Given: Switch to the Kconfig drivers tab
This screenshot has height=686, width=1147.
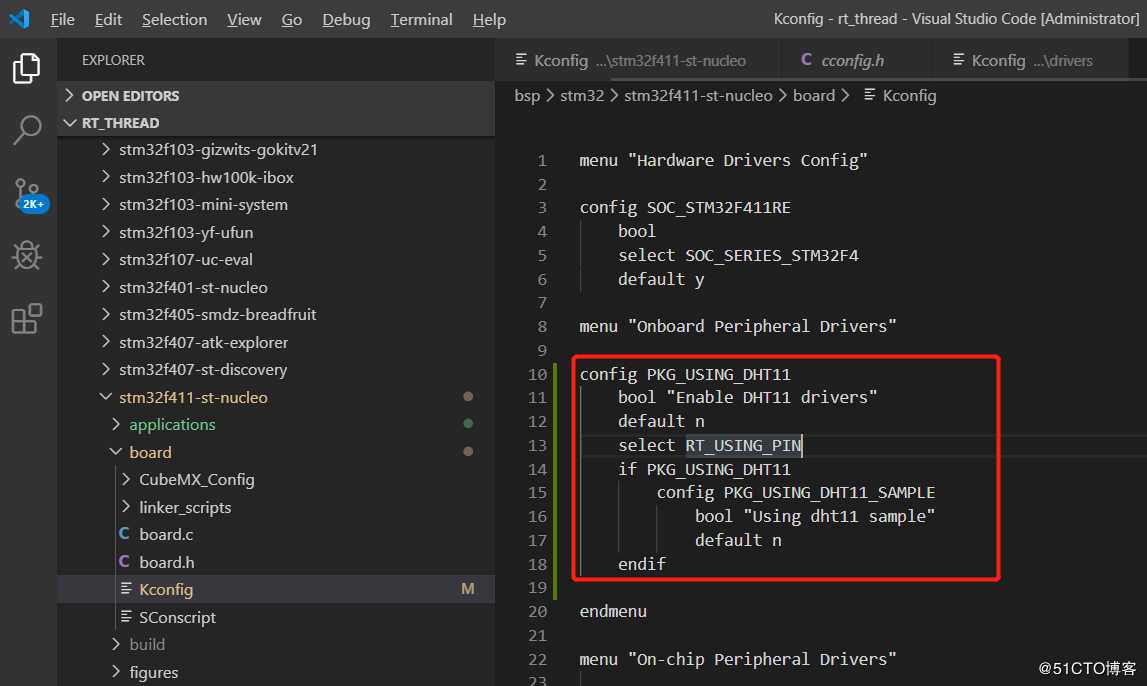Looking at the screenshot, I should point(1031,61).
